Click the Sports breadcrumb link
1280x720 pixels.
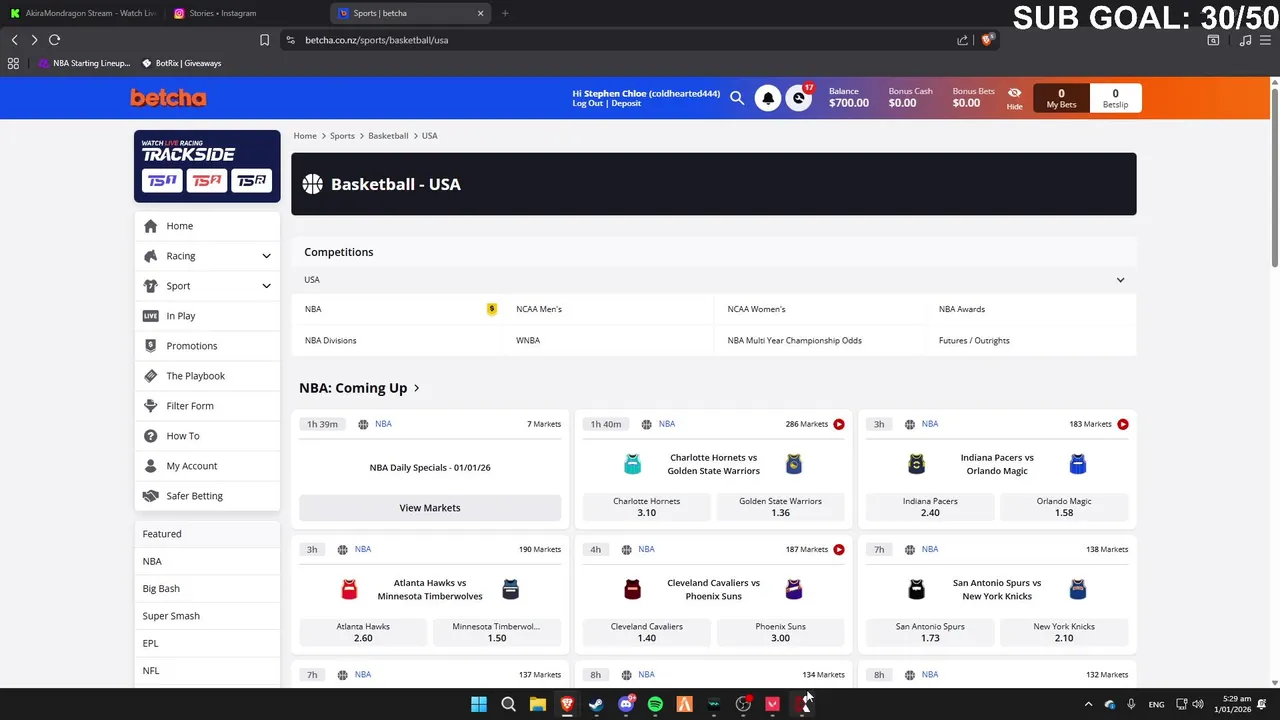(342, 136)
